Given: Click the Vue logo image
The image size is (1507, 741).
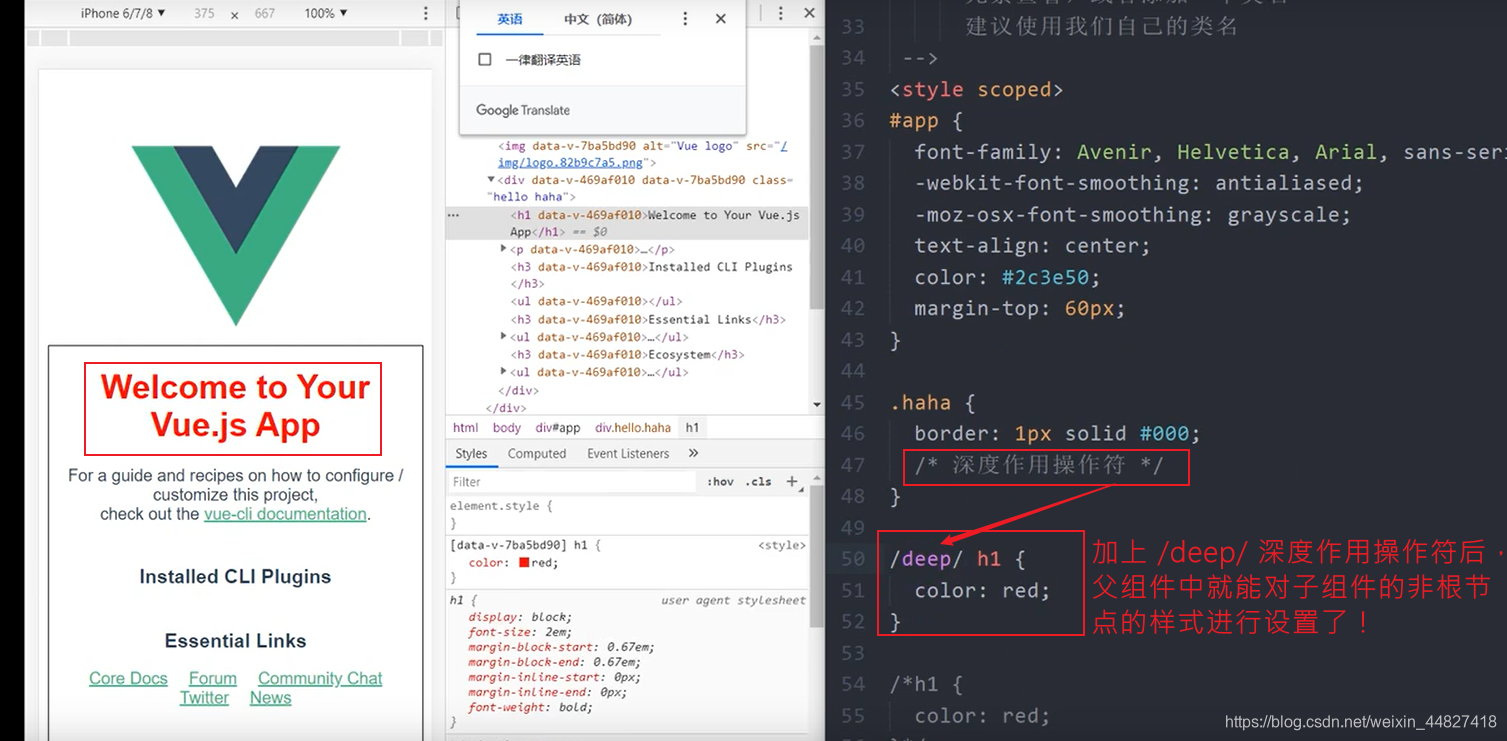Looking at the screenshot, I should (x=236, y=235).
